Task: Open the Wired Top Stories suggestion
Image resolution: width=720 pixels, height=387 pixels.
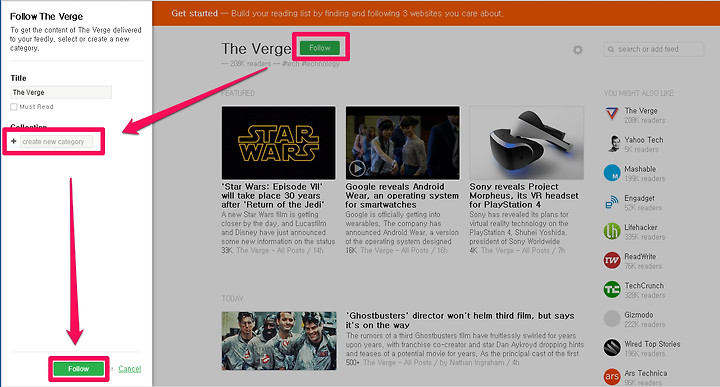Action: click(x=652, y=344)
